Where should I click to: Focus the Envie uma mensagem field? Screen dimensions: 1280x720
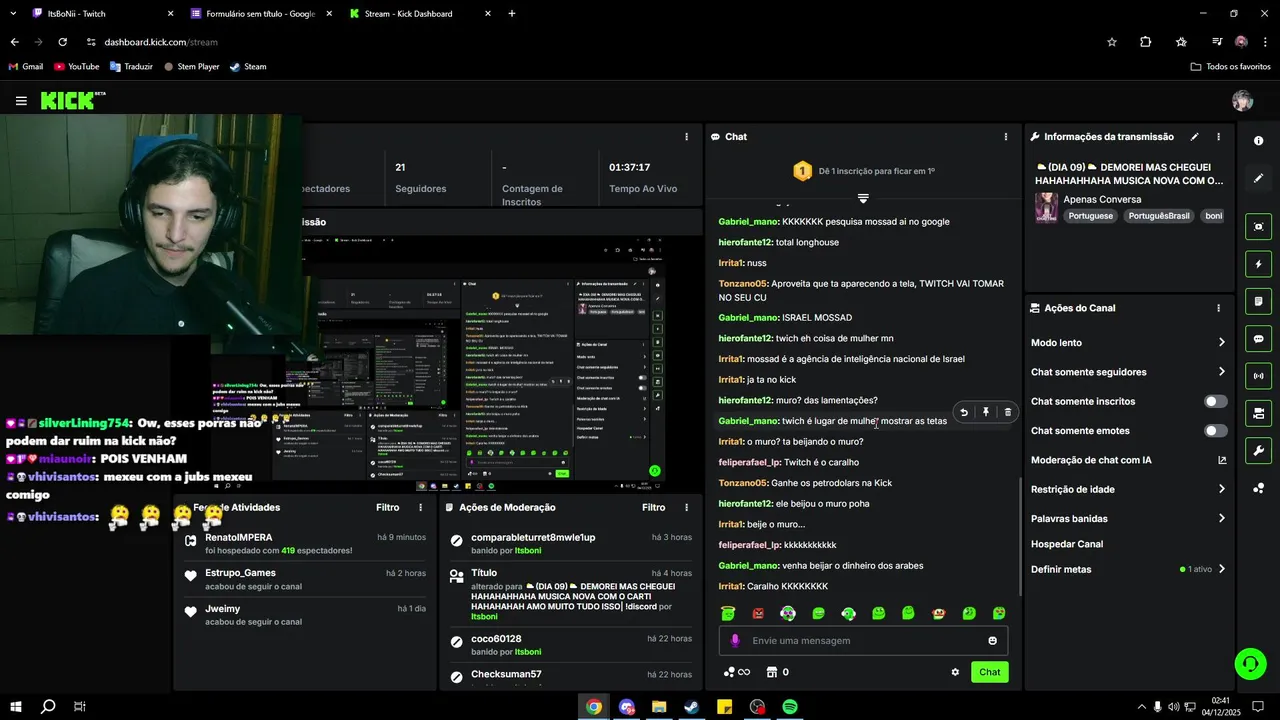[x=864, y=641]
